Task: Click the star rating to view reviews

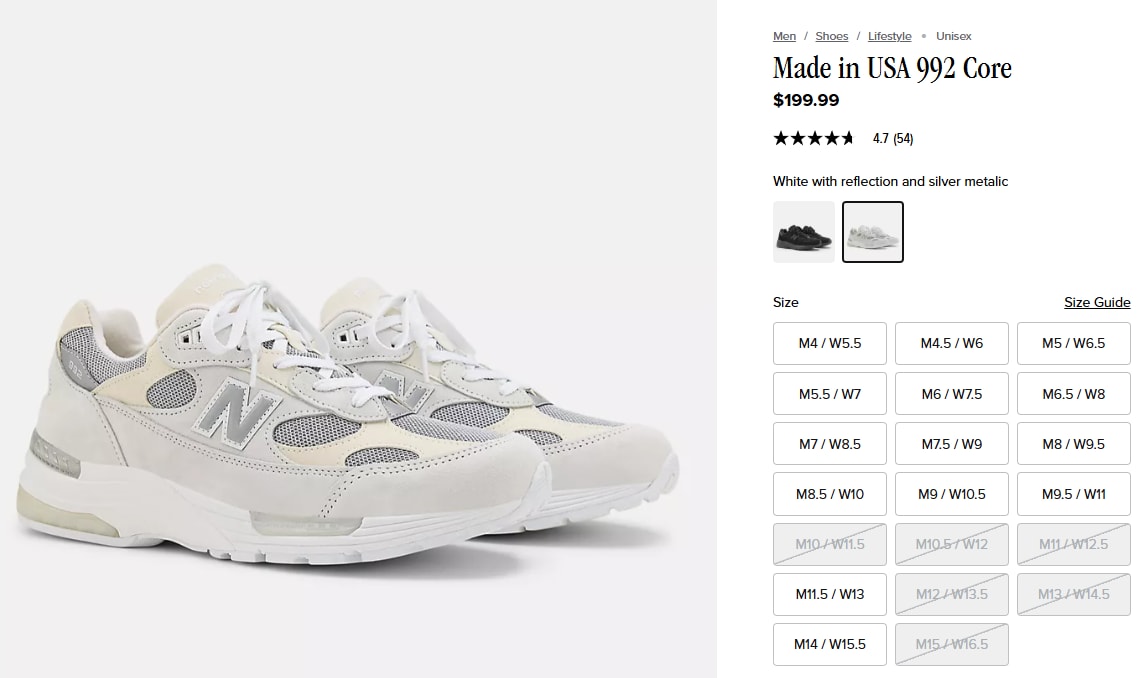Action: click(814, 138)
